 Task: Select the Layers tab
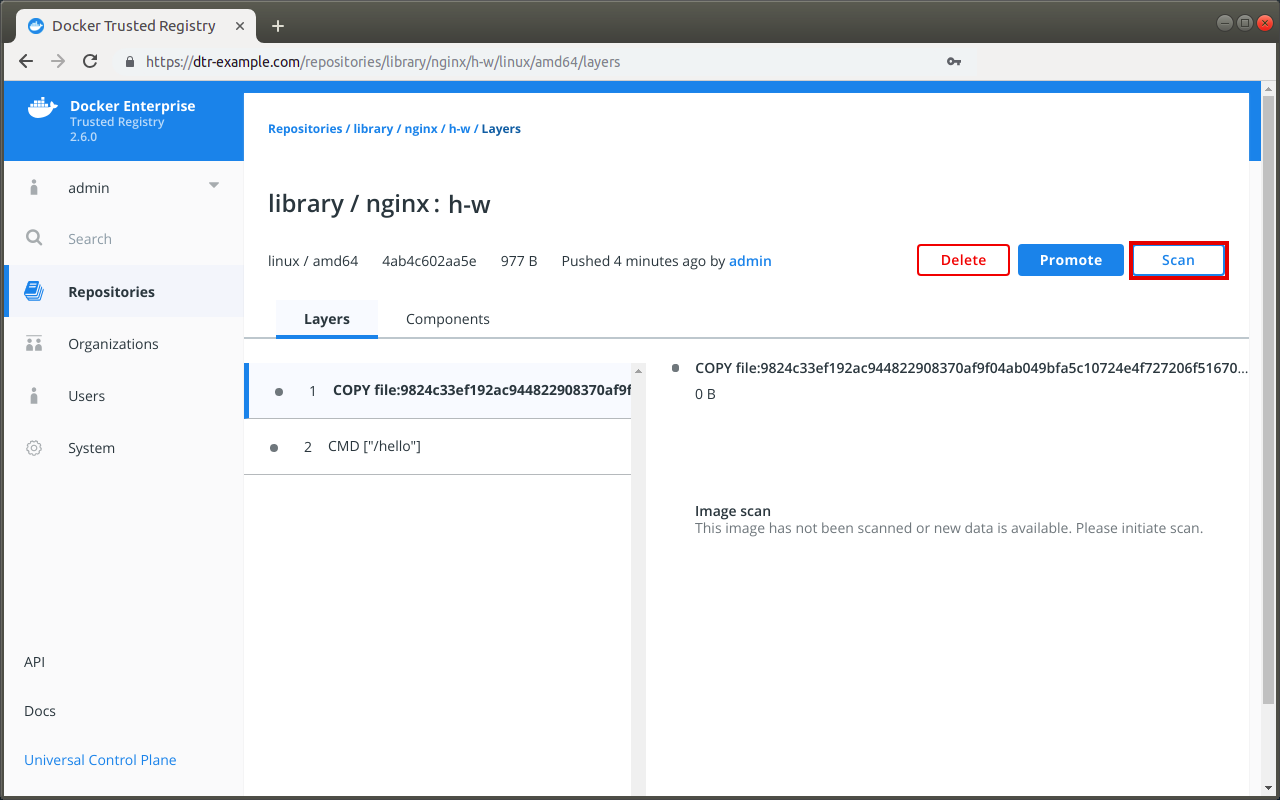[x=326, y=319]
